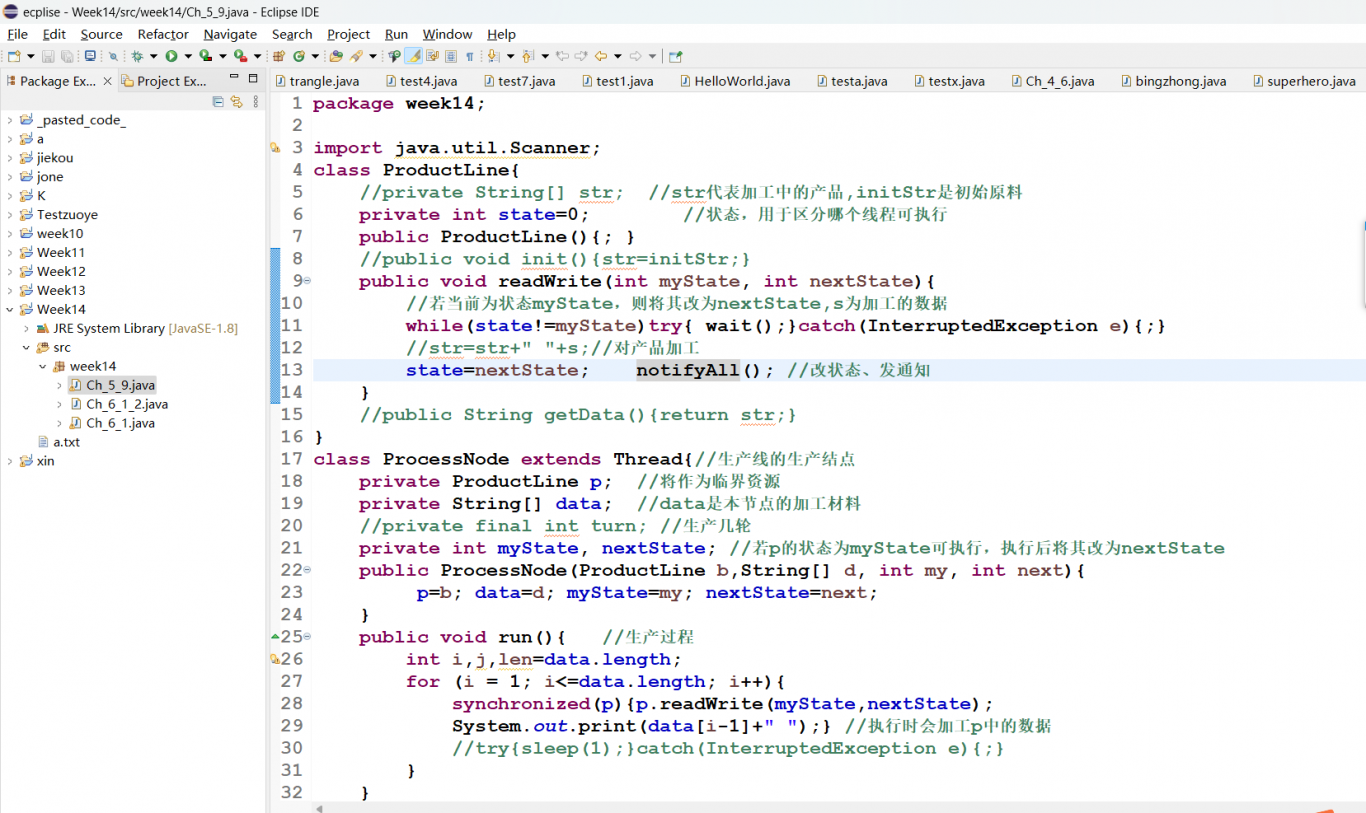Click the Back navigation yellow arrow
Screen dimensions: 1366x813
pyautogui.click(x=600, y=56)
